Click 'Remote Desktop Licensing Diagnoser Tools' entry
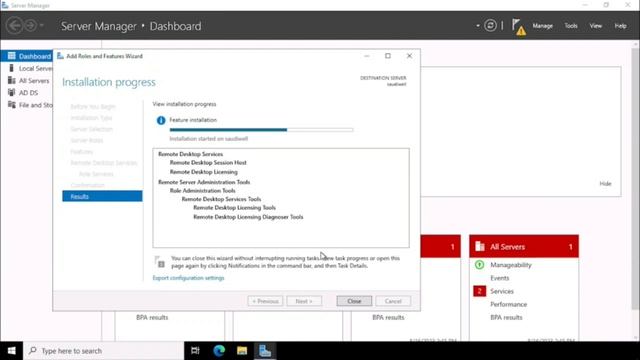The image size is (640, 360). 248,217
